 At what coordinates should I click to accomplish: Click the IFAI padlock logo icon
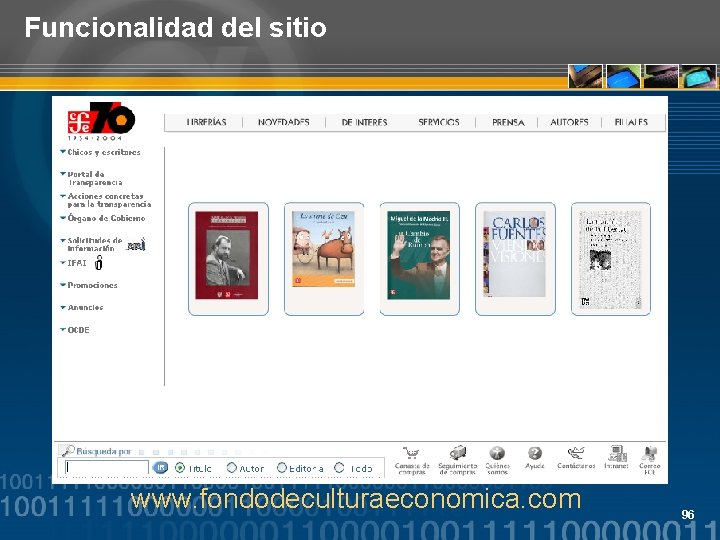click(99, 263)
